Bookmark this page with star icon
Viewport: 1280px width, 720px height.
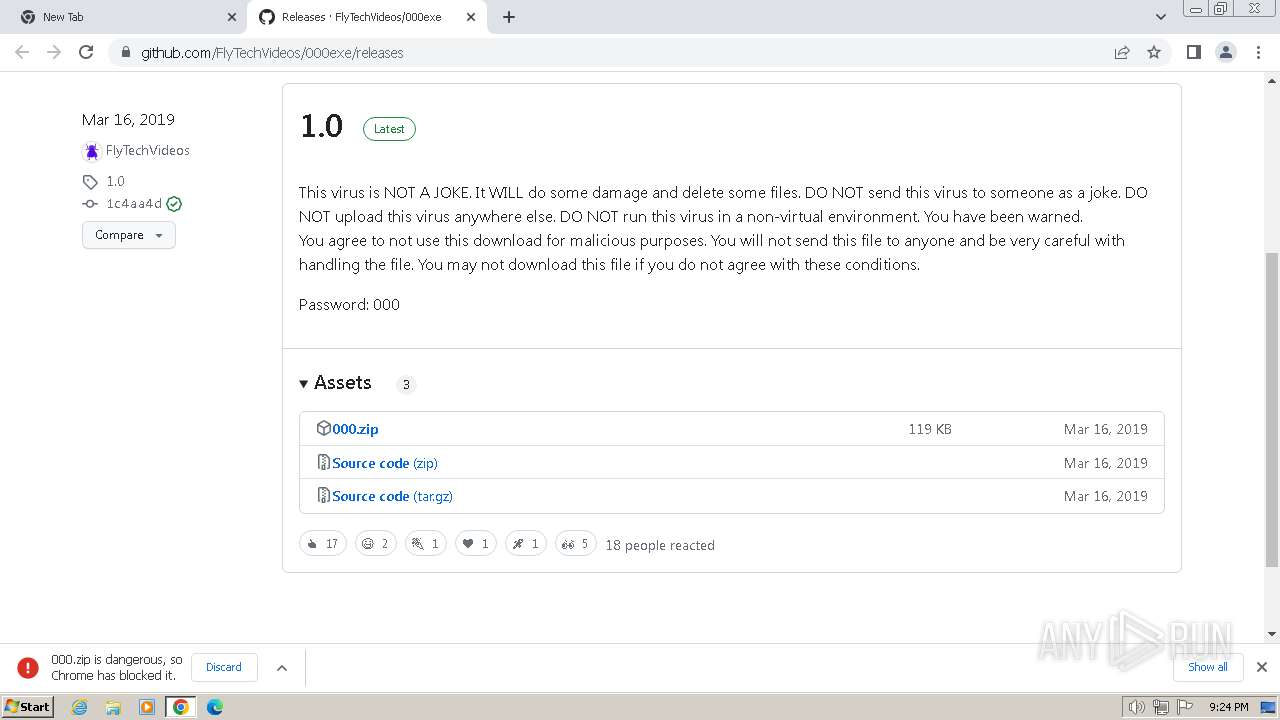(x=1154, y=52)
